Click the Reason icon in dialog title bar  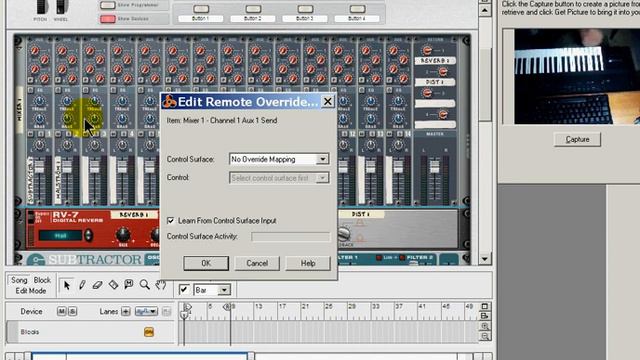(x=169, y=101)
